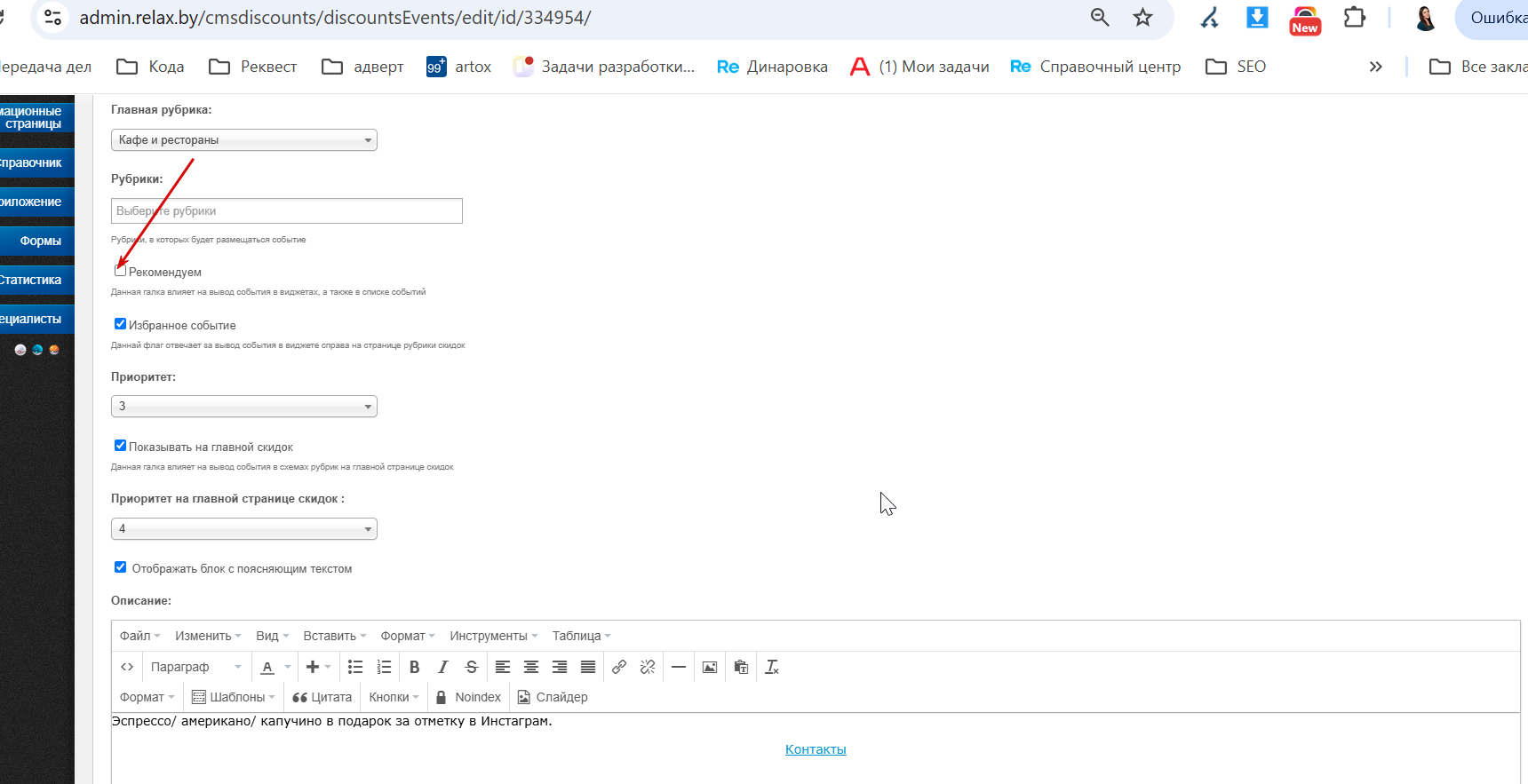Screen dimensions: 1528x784
Task: Insert an image into the editor
Action: click(710, 667)
